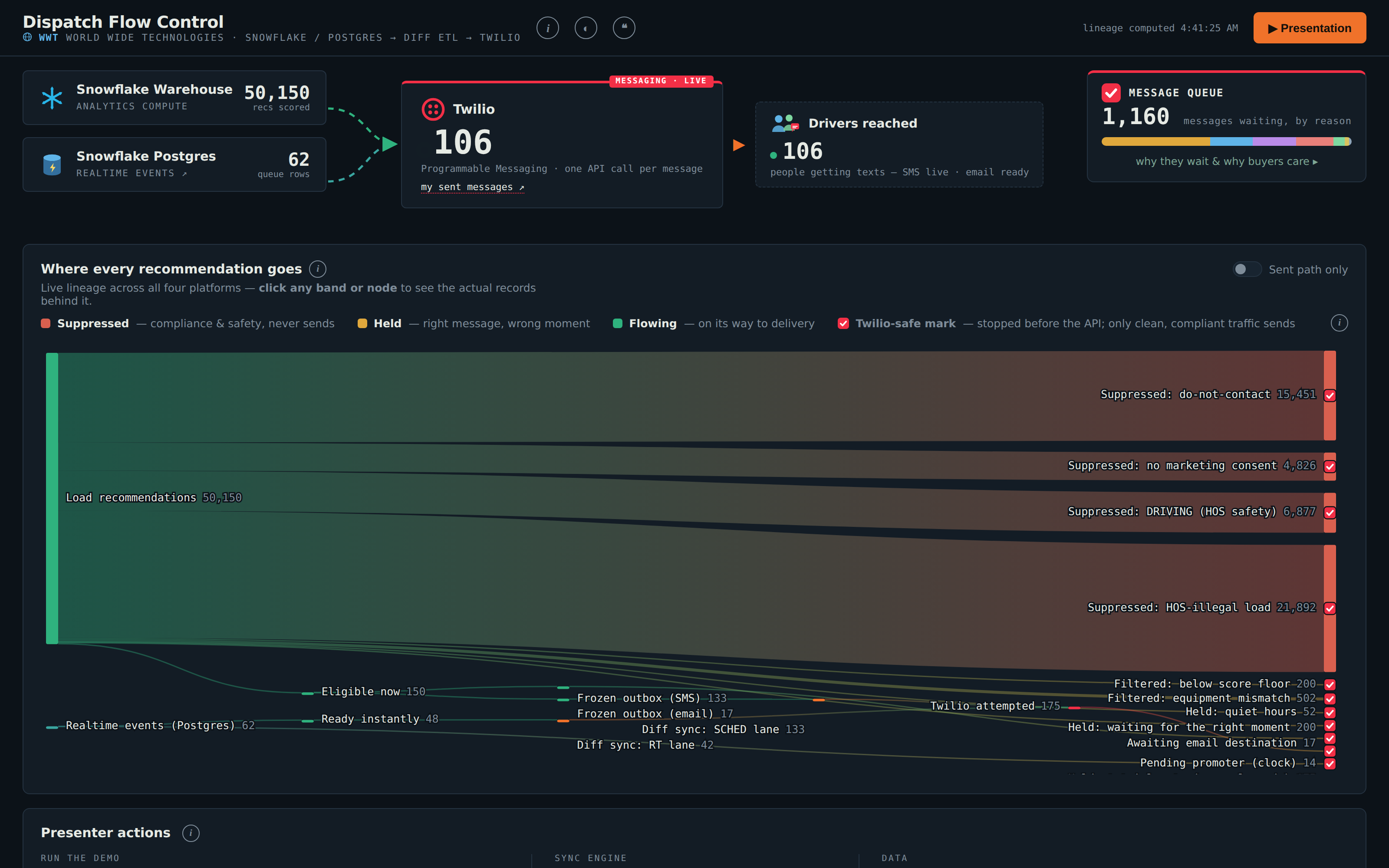
Task: Click the Drivers reached 106 count
Action: (x=803, y=151)
